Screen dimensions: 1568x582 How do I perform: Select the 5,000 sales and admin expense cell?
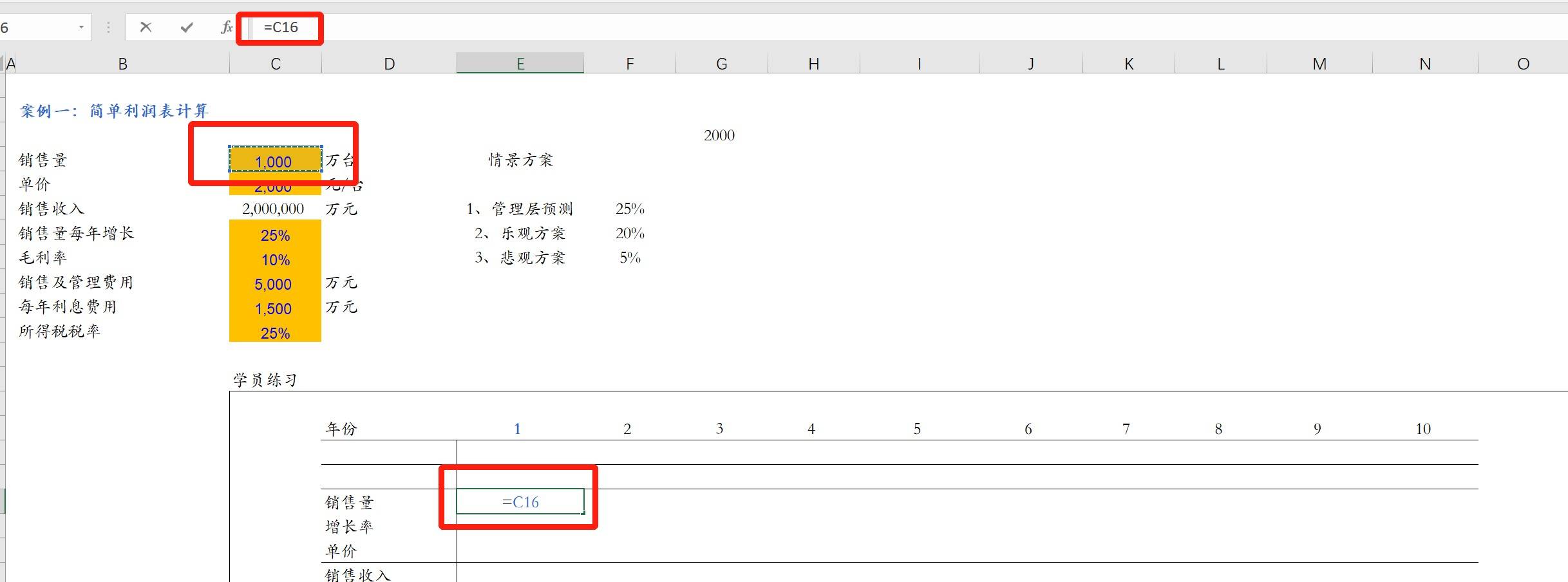(275, 284)
